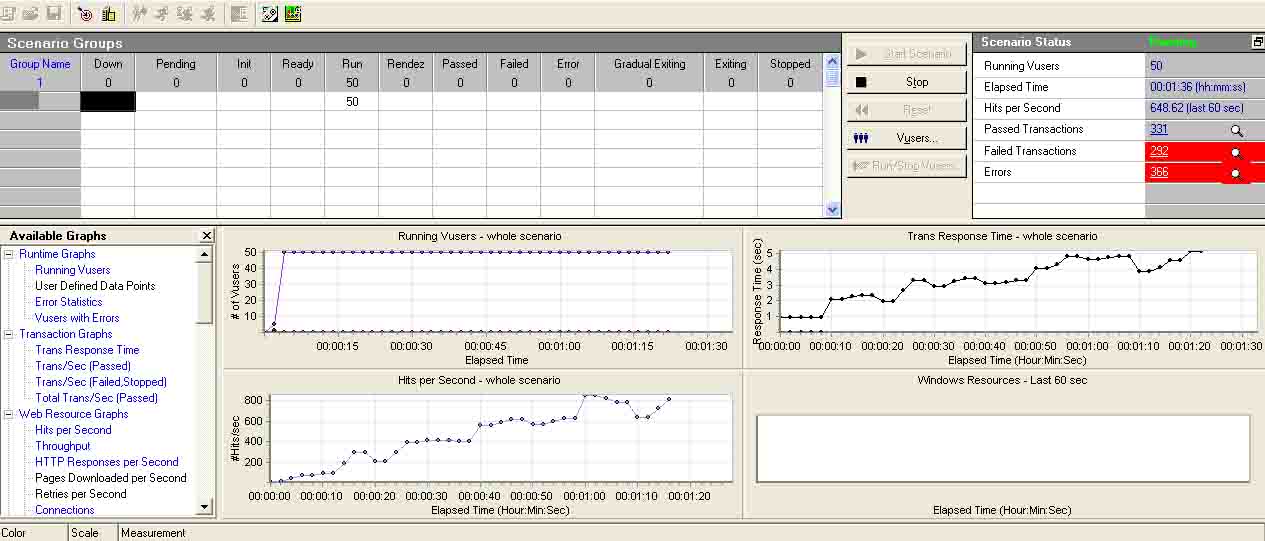The width and height of the screenshot is (1265, 541).
Task: Collapse the Web Resource Graphs node
Action: [x=9, y=414]
